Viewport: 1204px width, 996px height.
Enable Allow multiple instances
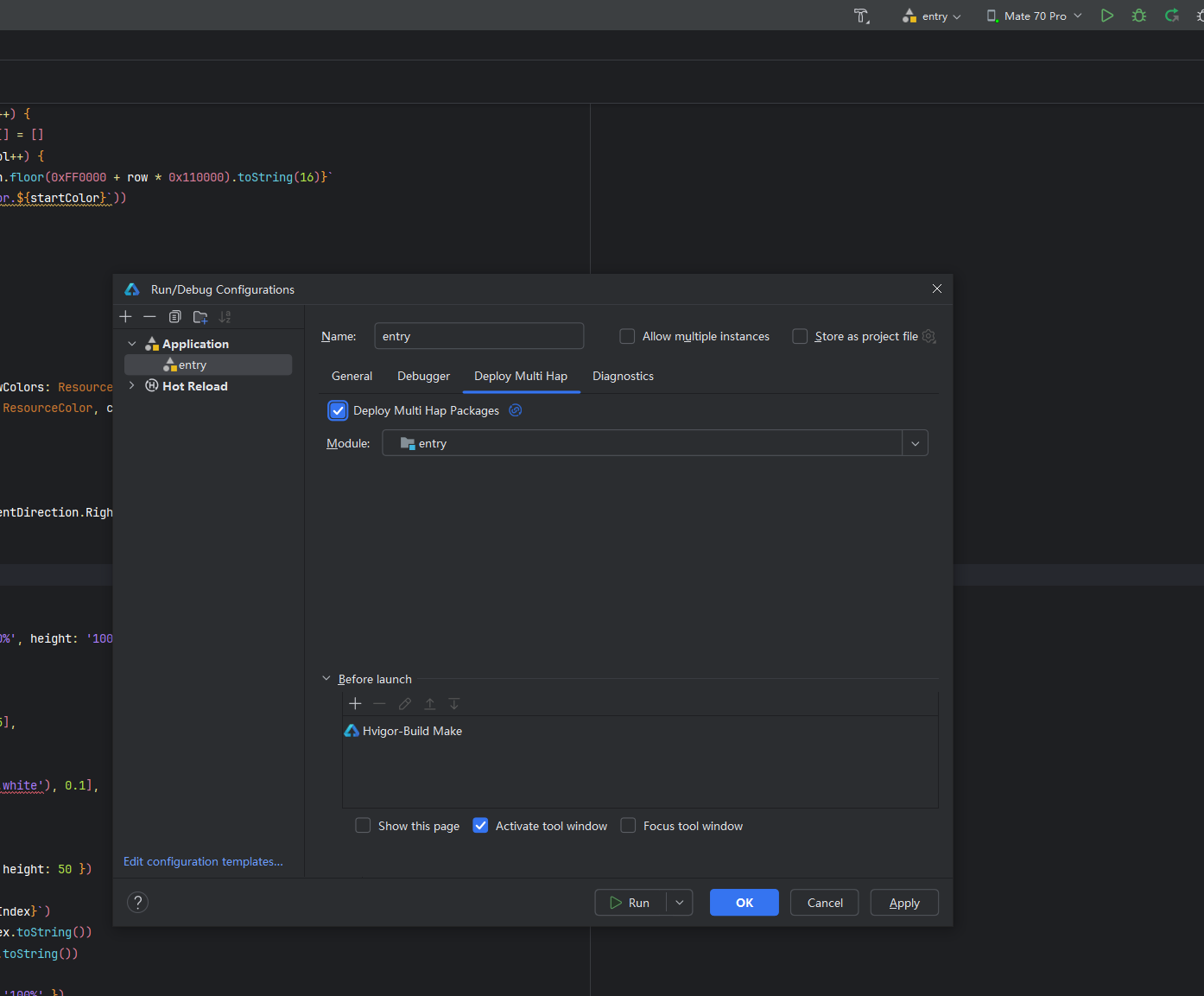click(x=627, y=336)
